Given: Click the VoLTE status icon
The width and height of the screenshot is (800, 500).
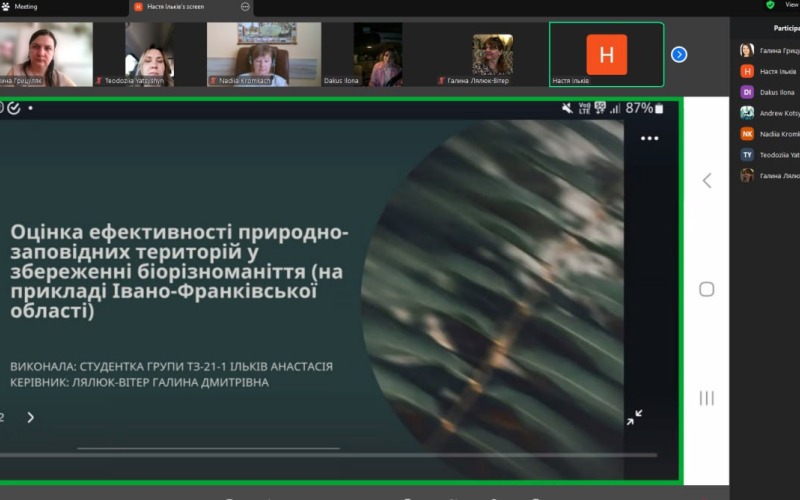Looking at the screenshot, I should click(584, 108).
